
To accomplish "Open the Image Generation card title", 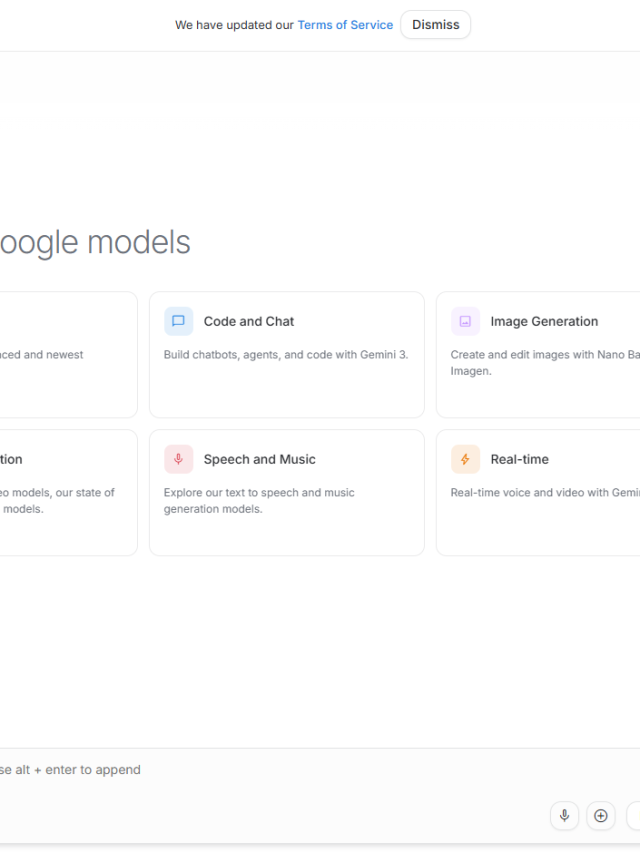I will pos(544,322).
